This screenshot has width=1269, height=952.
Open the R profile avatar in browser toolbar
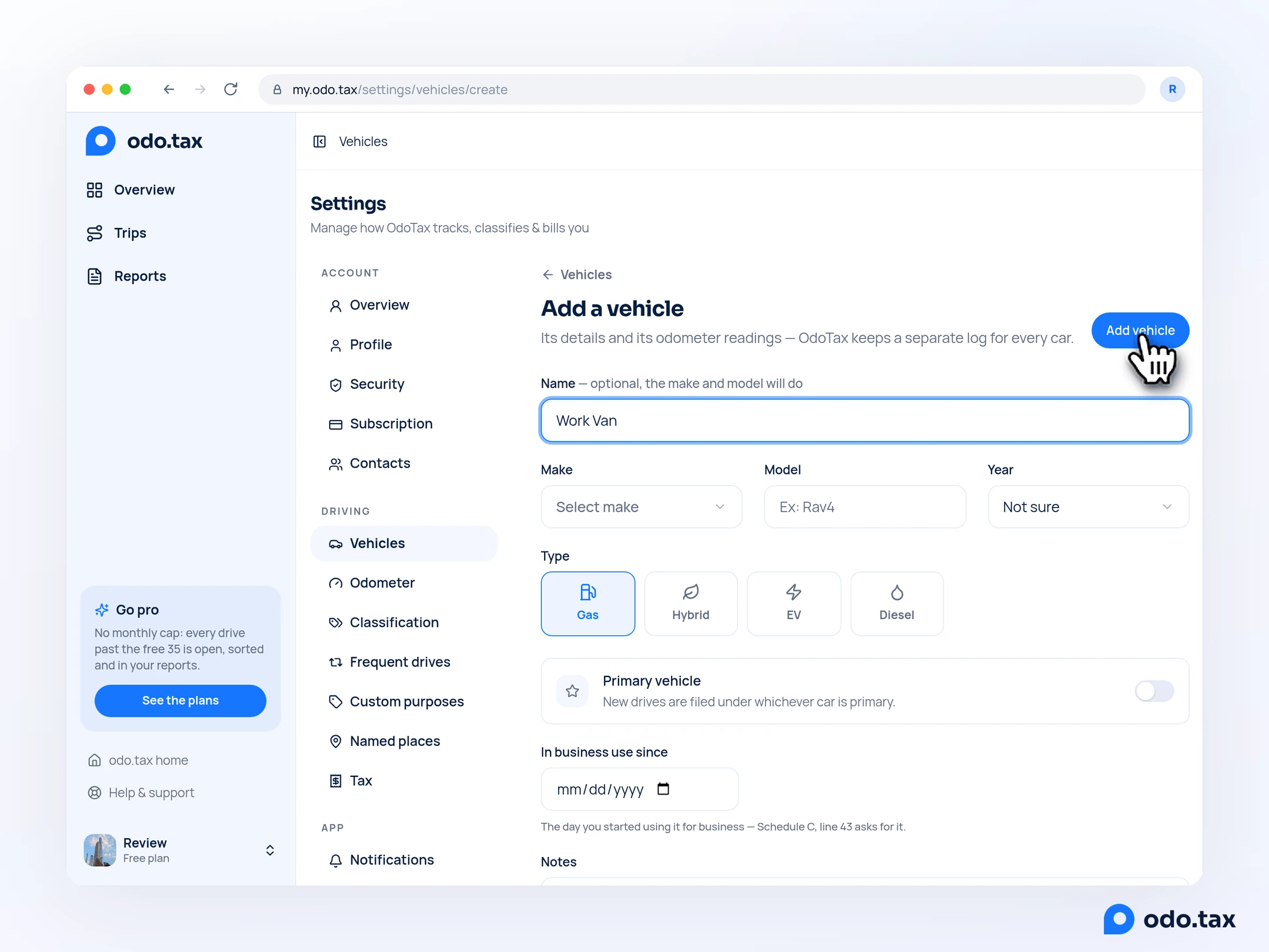[x=1172, y=89]
